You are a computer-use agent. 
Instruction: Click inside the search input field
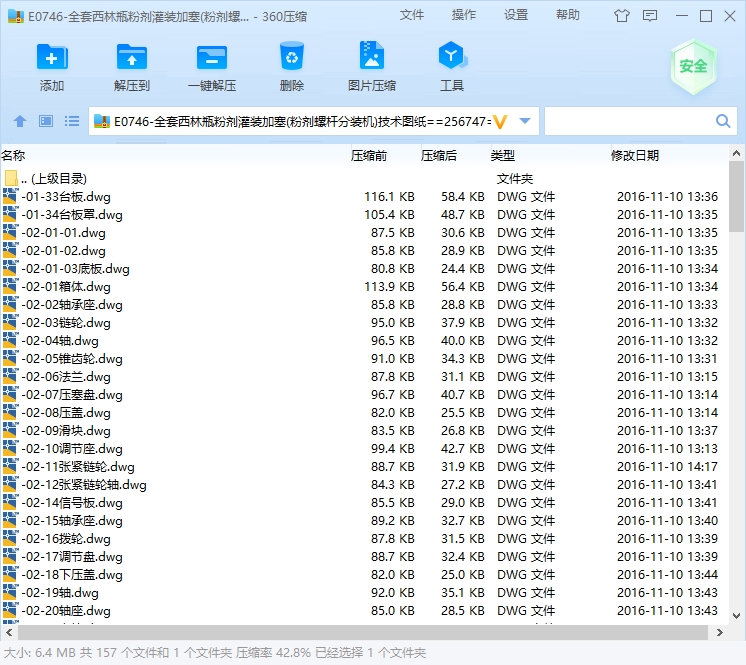coord(628,121)
